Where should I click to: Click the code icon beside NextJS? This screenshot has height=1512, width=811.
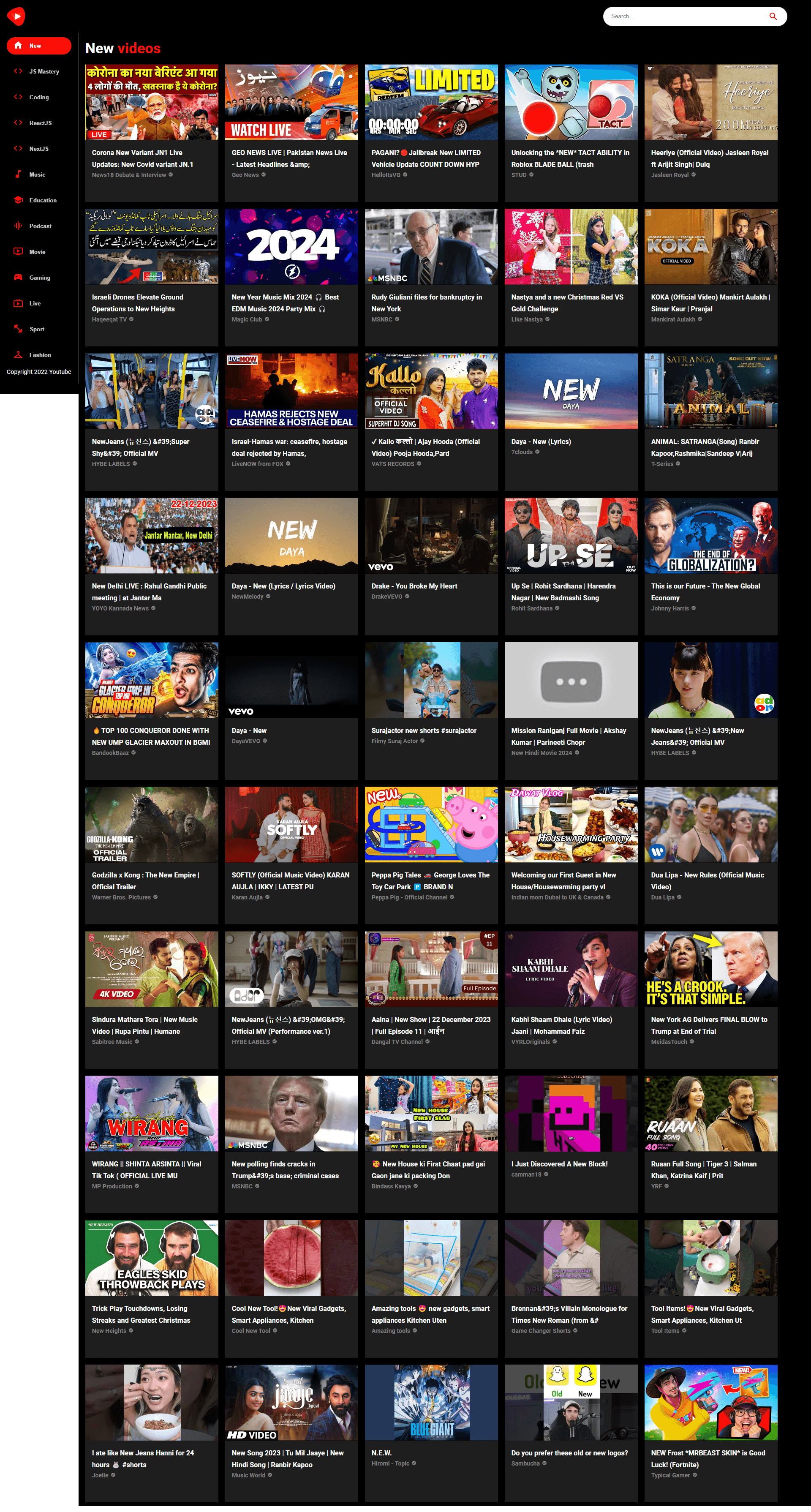18,149
